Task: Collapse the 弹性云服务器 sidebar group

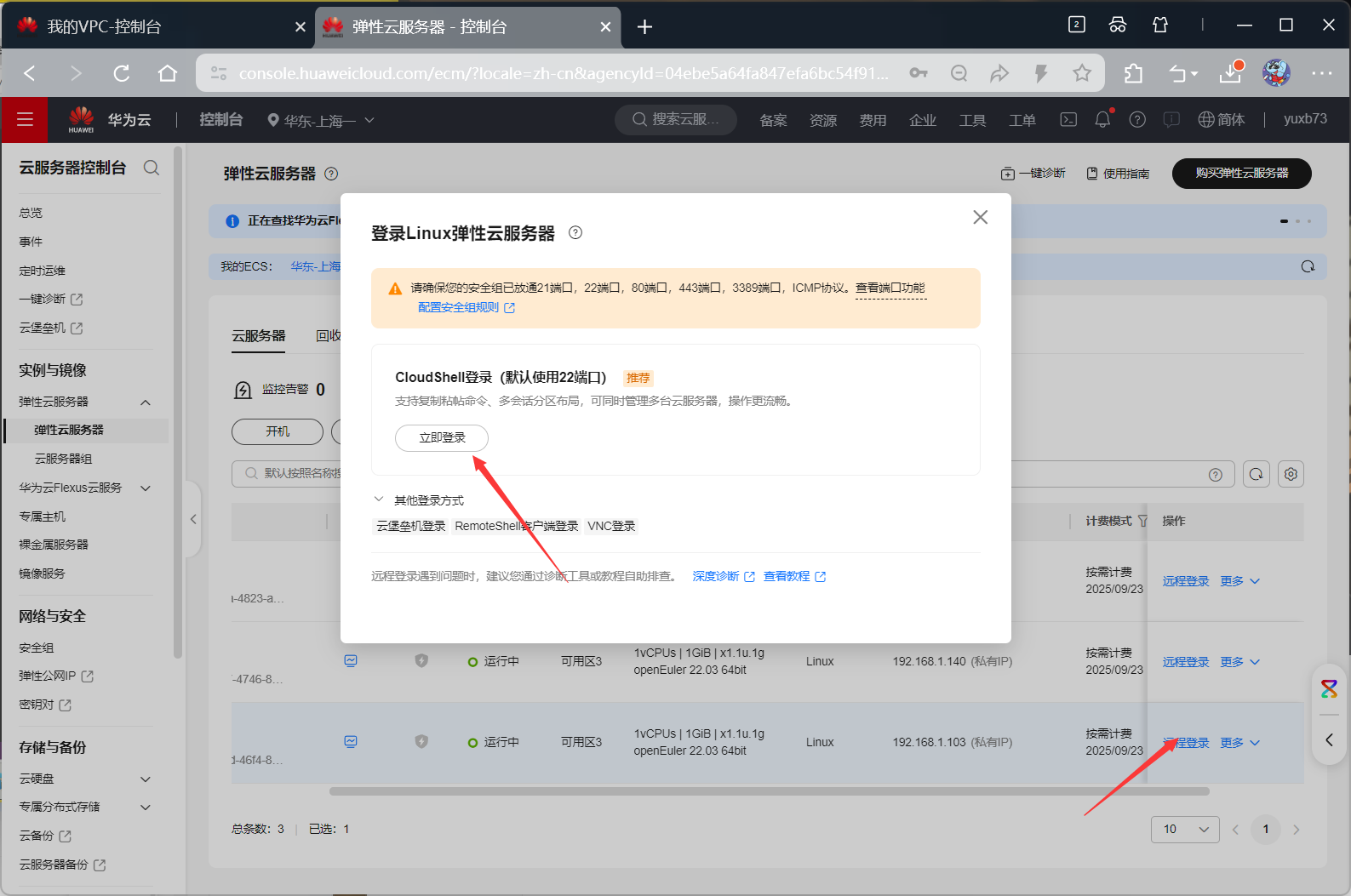Action: click(146, 402)
